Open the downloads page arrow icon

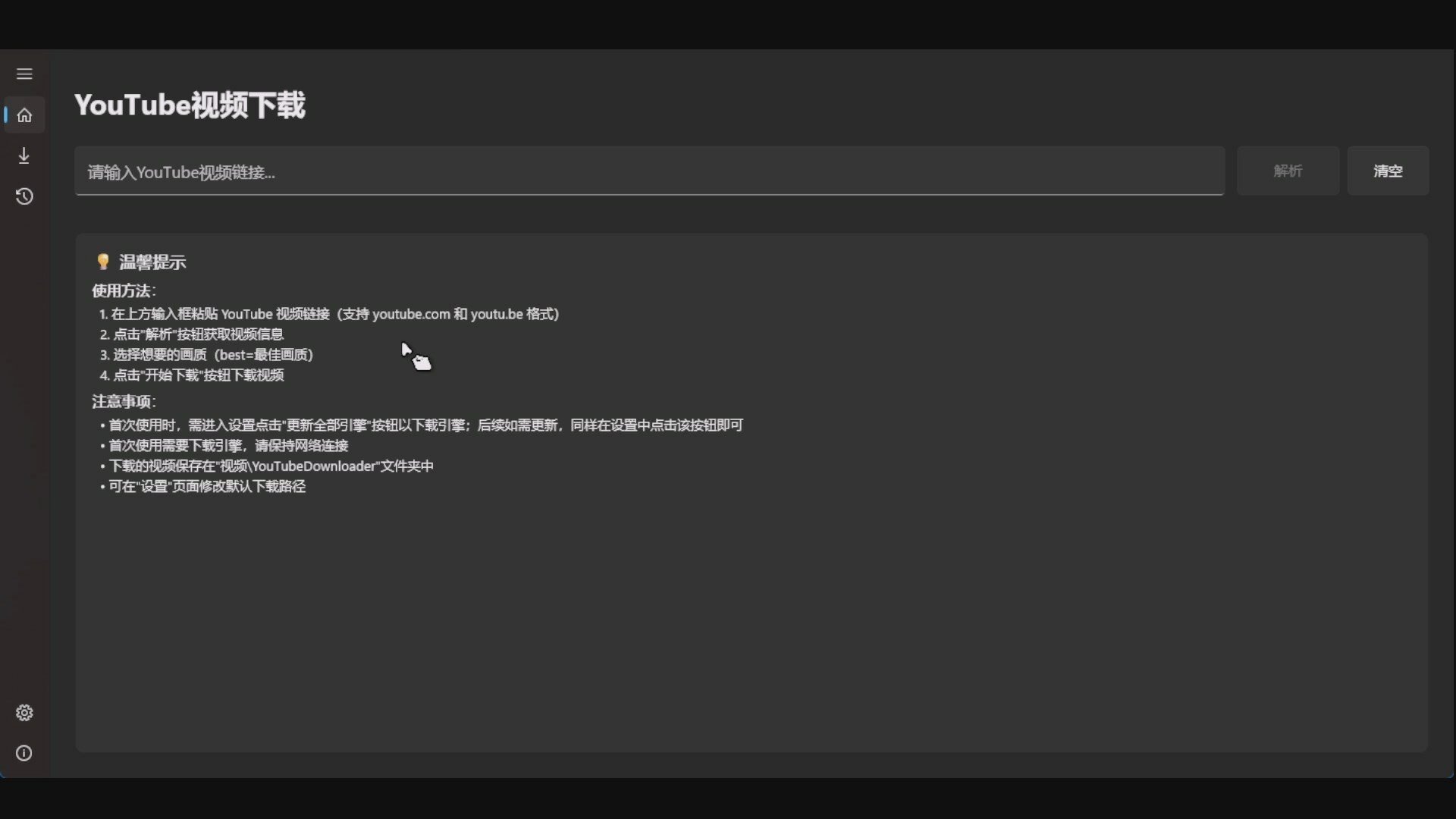tap(24, 155)
